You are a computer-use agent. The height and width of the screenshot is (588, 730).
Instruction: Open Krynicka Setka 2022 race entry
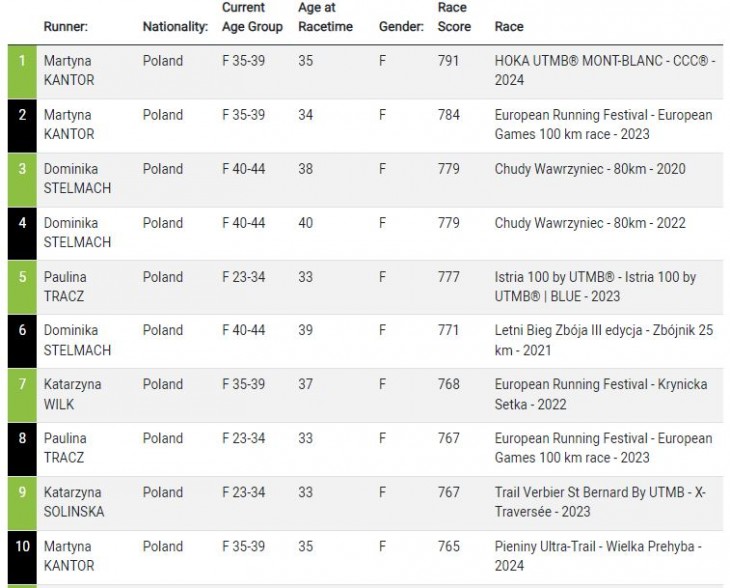601,394
